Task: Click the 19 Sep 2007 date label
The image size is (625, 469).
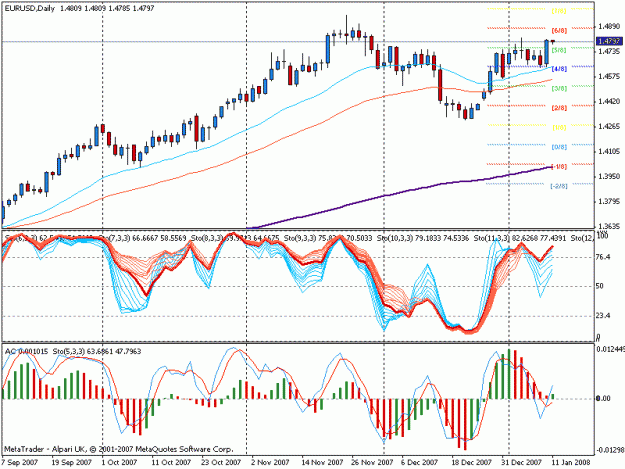Action: [x=72, y=462]
